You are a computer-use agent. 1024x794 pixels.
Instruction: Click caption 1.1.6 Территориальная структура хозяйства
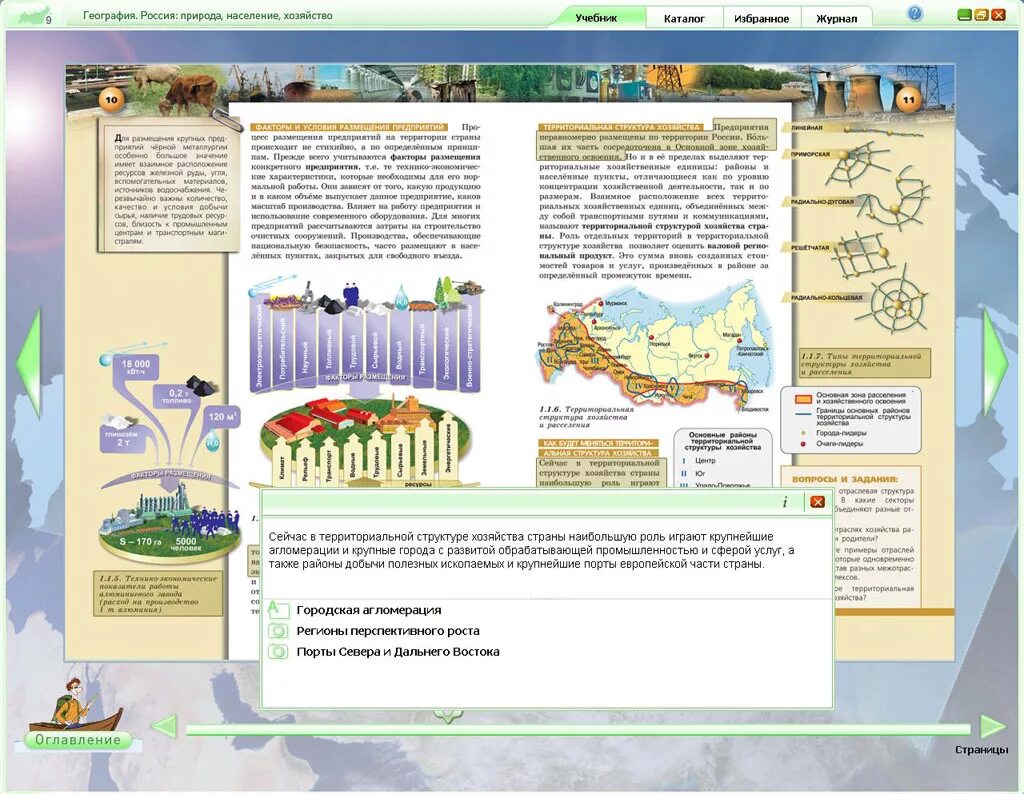pyautogui.click(x=586, y=417)
